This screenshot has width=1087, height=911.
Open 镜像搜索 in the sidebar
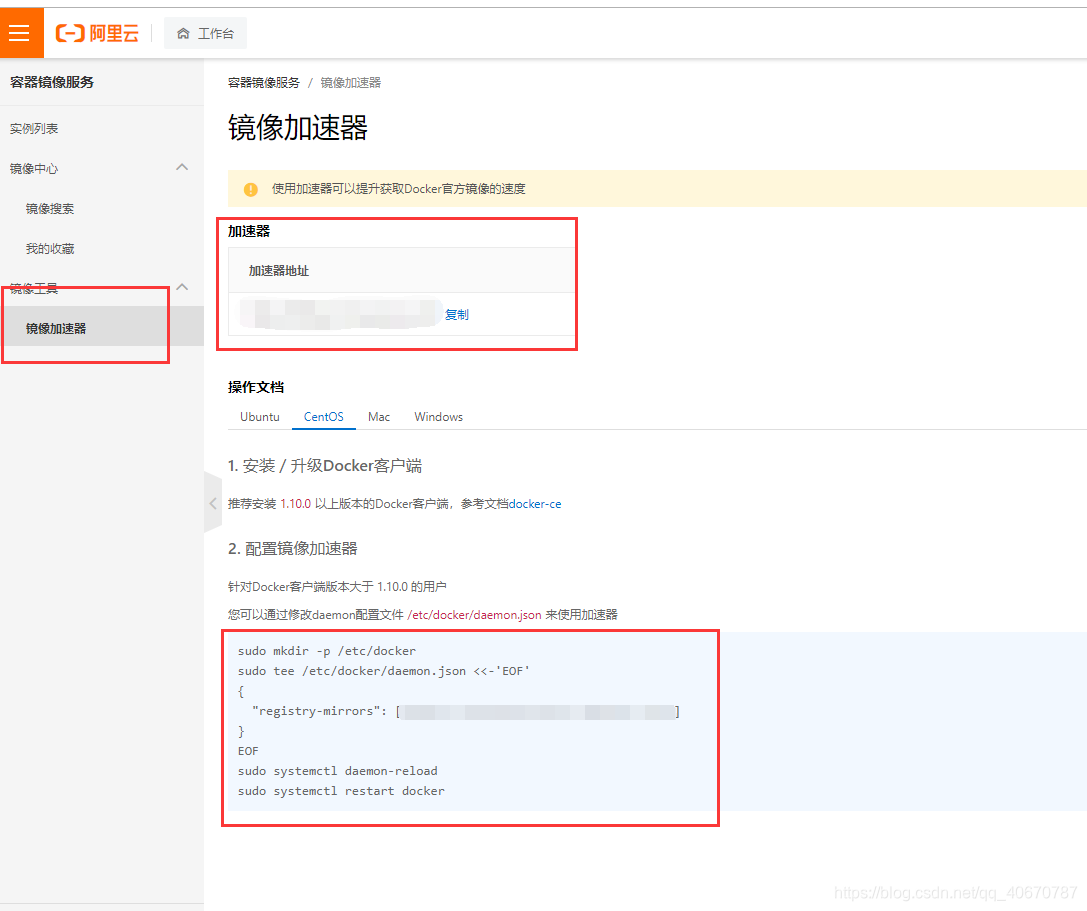point(50,209)
